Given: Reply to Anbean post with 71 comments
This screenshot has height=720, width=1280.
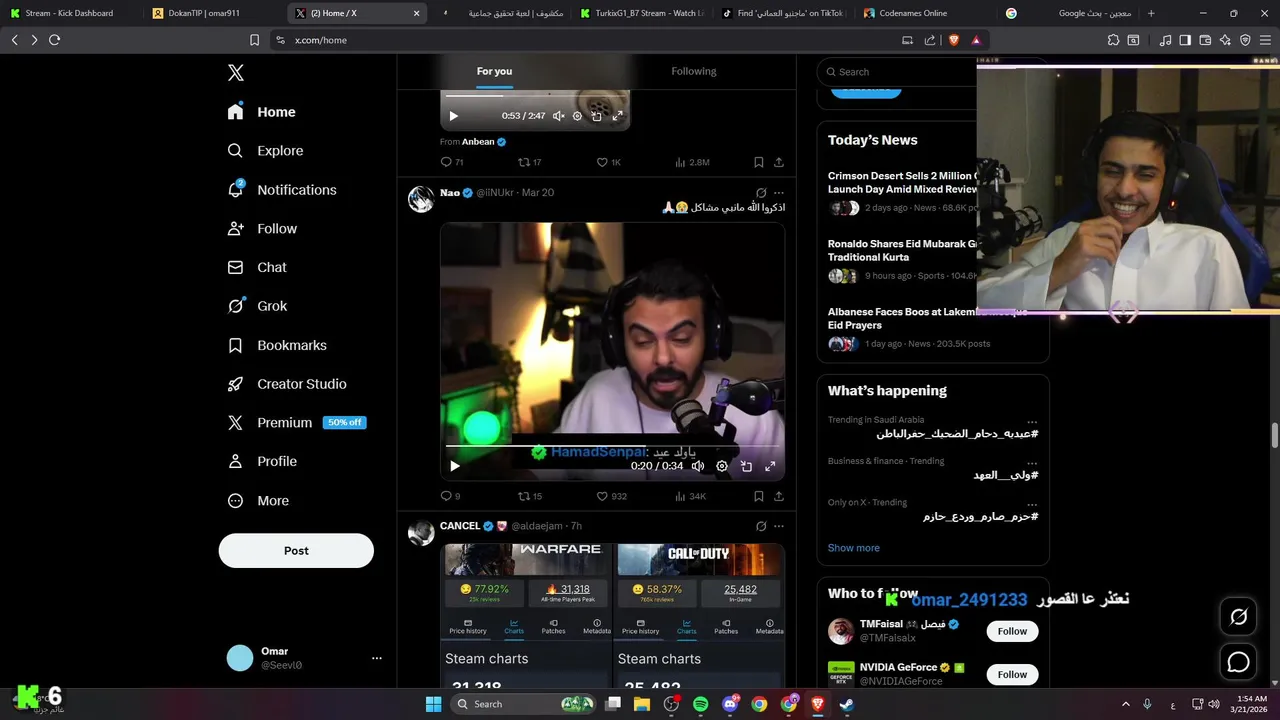Looking at the screenshot, I should tap(452, 162).
